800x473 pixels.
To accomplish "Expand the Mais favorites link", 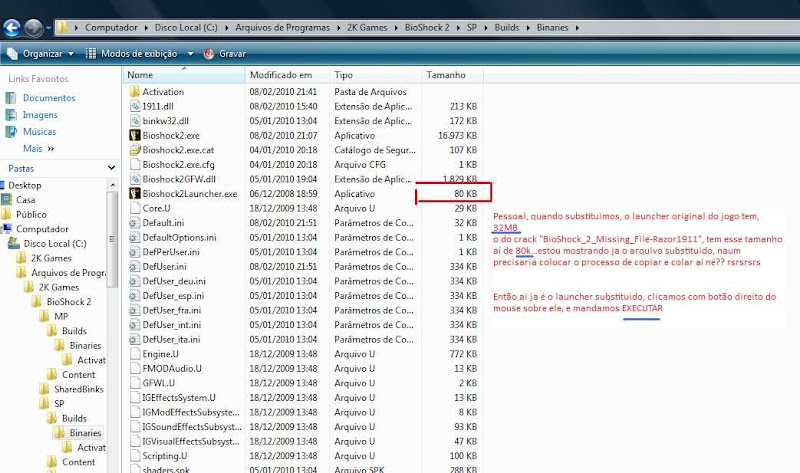I will [38, 148].
